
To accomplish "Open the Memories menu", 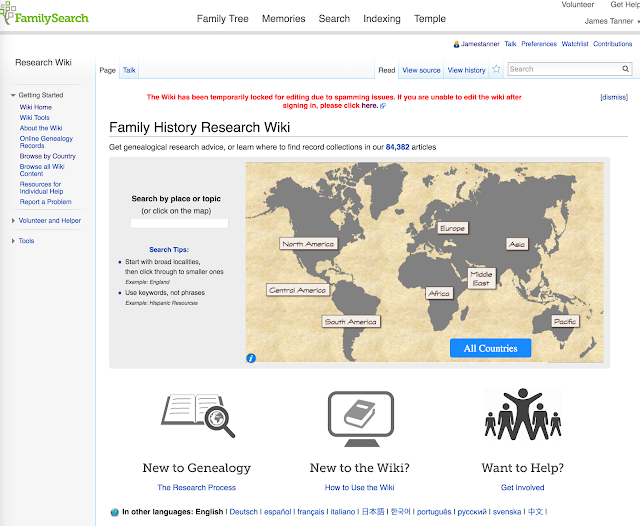I will [283, 19].
